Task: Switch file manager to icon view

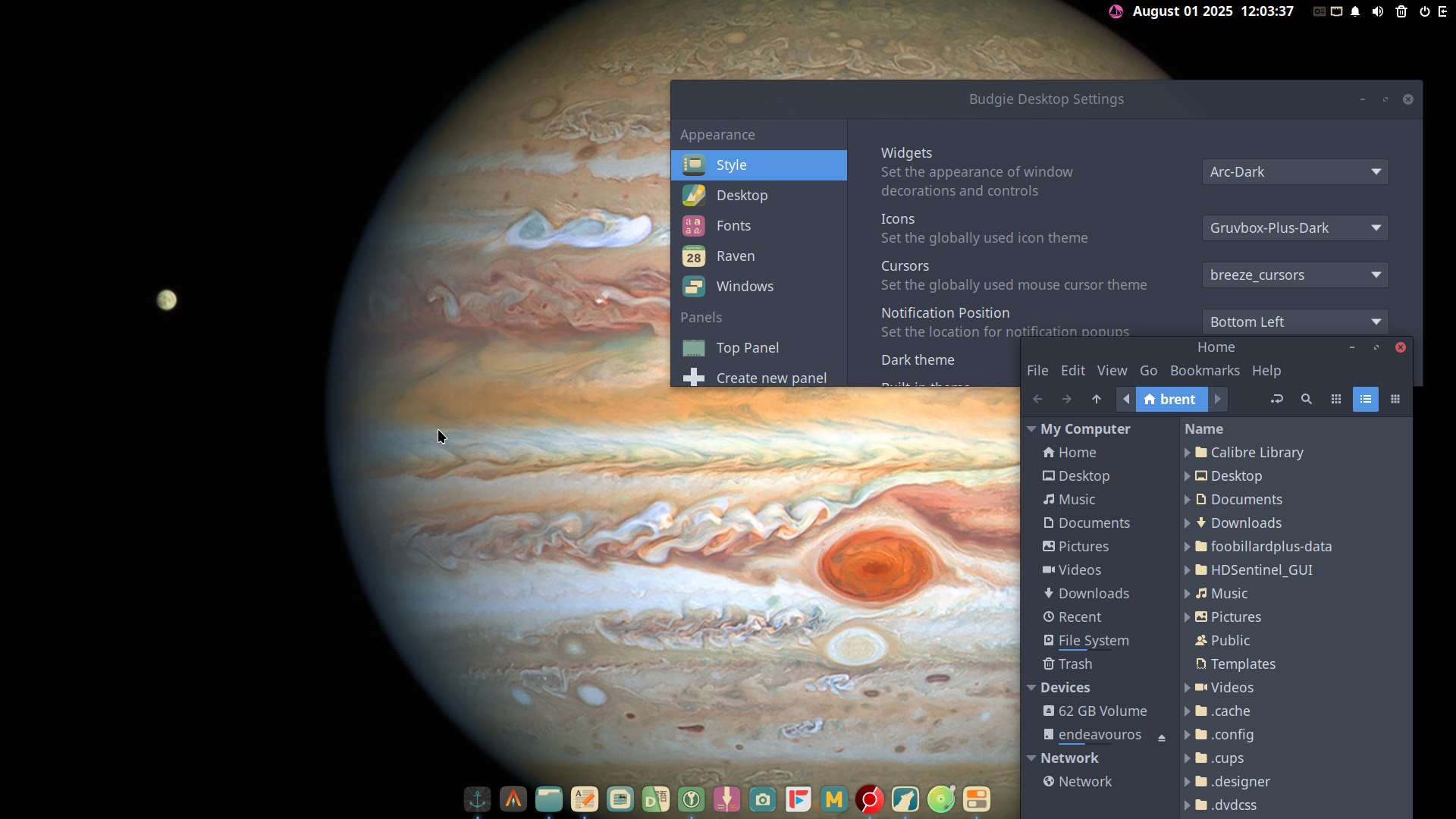Action: (1336, 399)
